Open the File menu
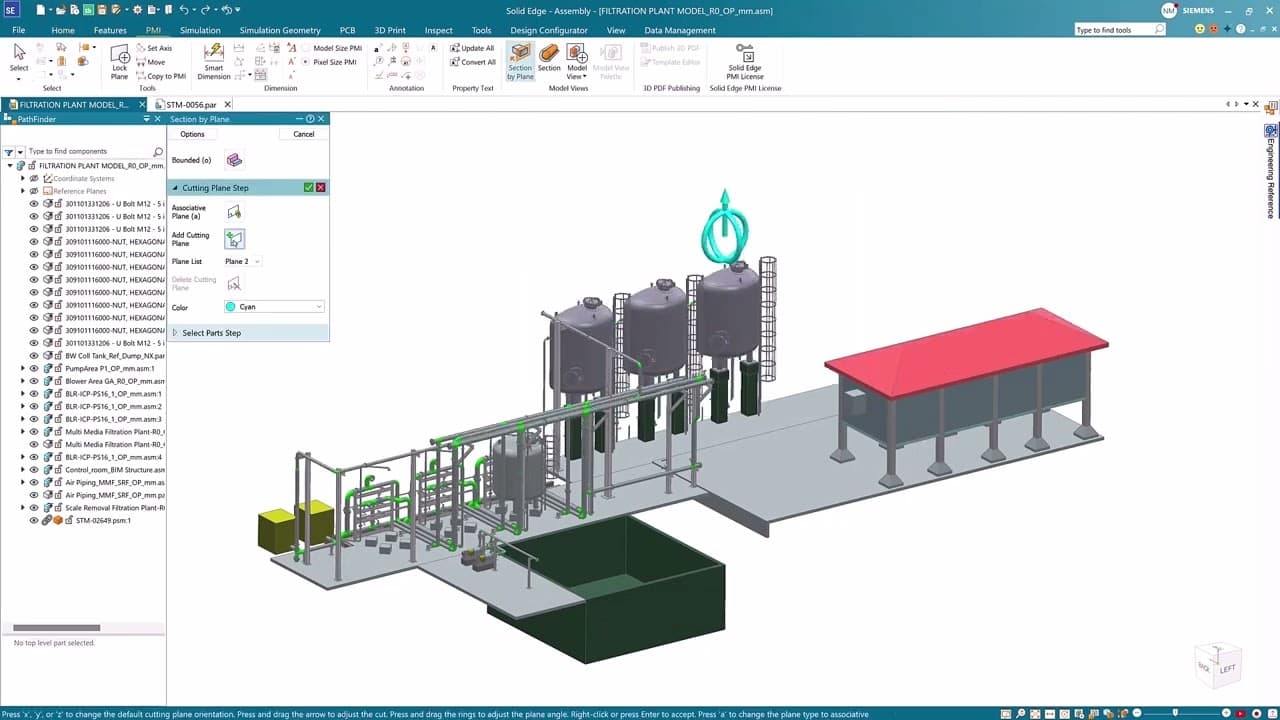This screenshot has height=720, width=1280. [19, 30]
